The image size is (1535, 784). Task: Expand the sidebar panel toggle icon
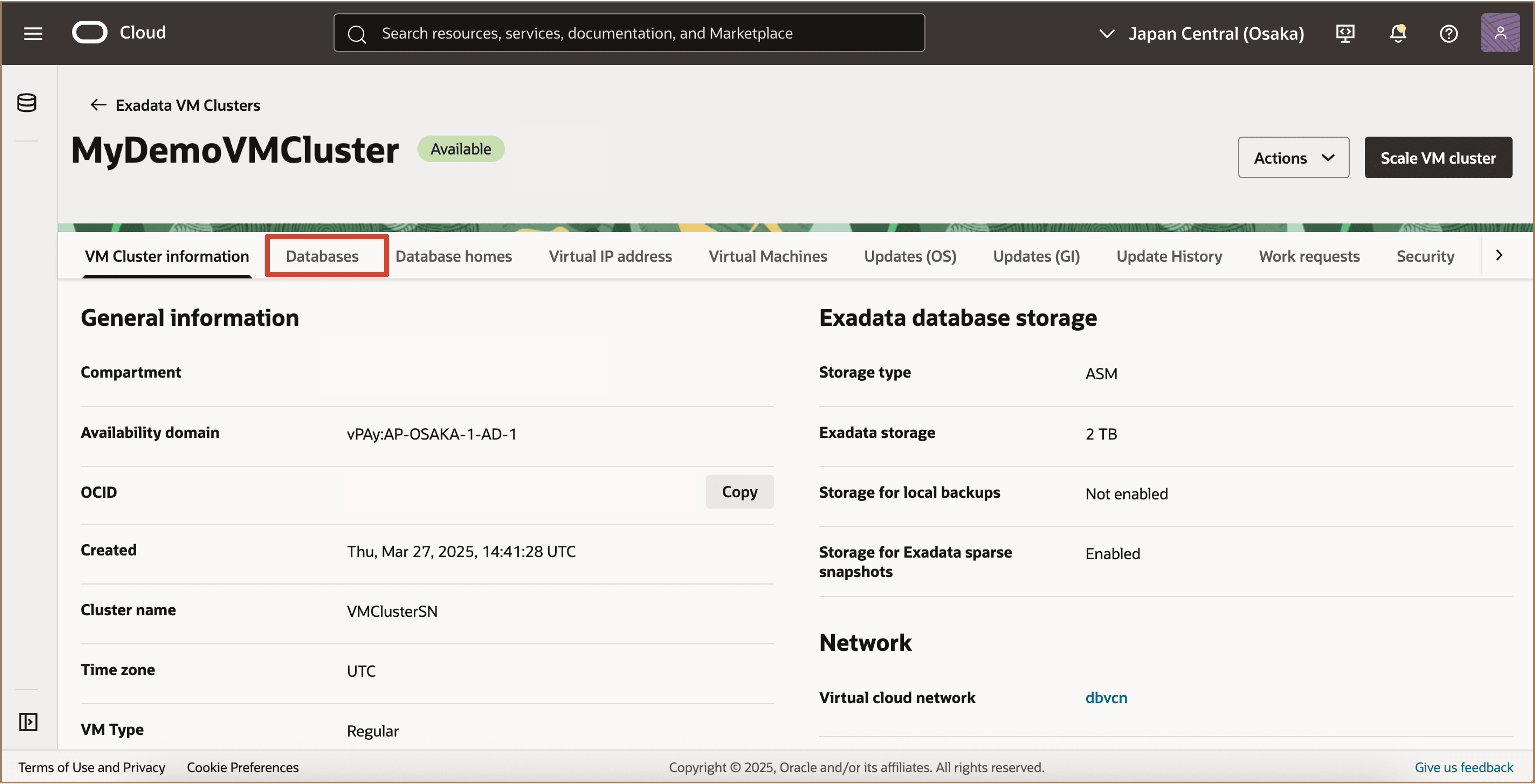[28, 721]
